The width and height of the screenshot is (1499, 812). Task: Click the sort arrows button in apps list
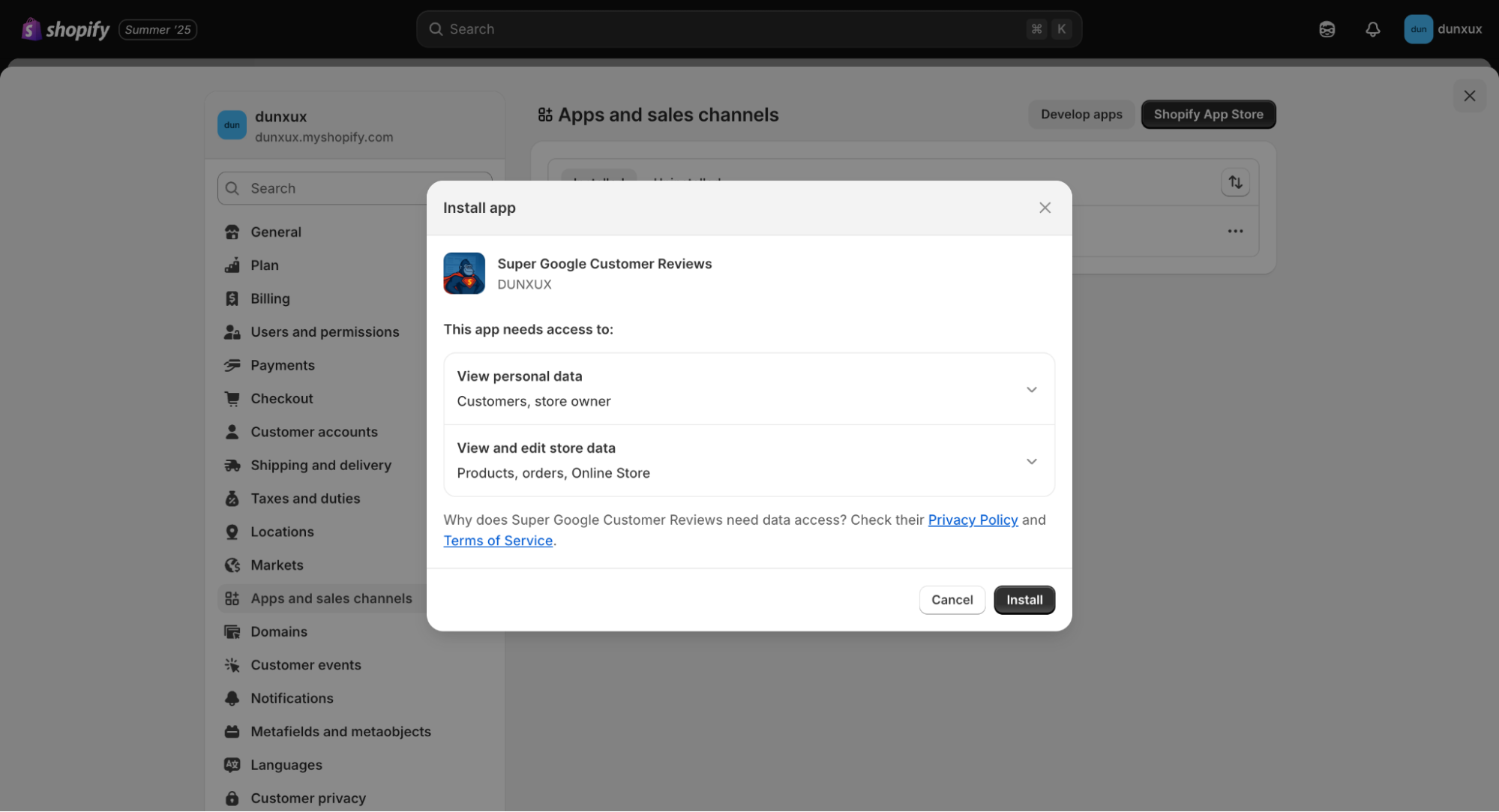pos(1235,182)
